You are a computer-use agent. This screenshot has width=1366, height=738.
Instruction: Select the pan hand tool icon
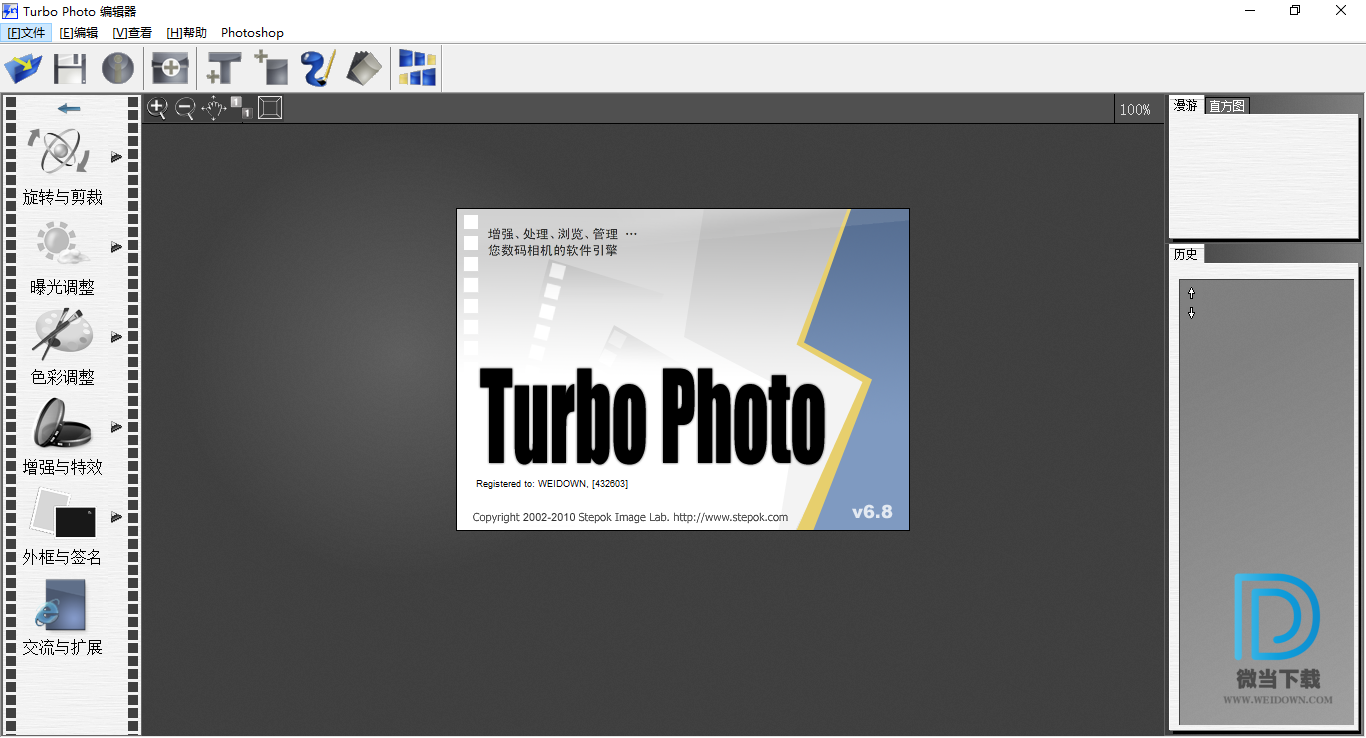coord(213,108)
